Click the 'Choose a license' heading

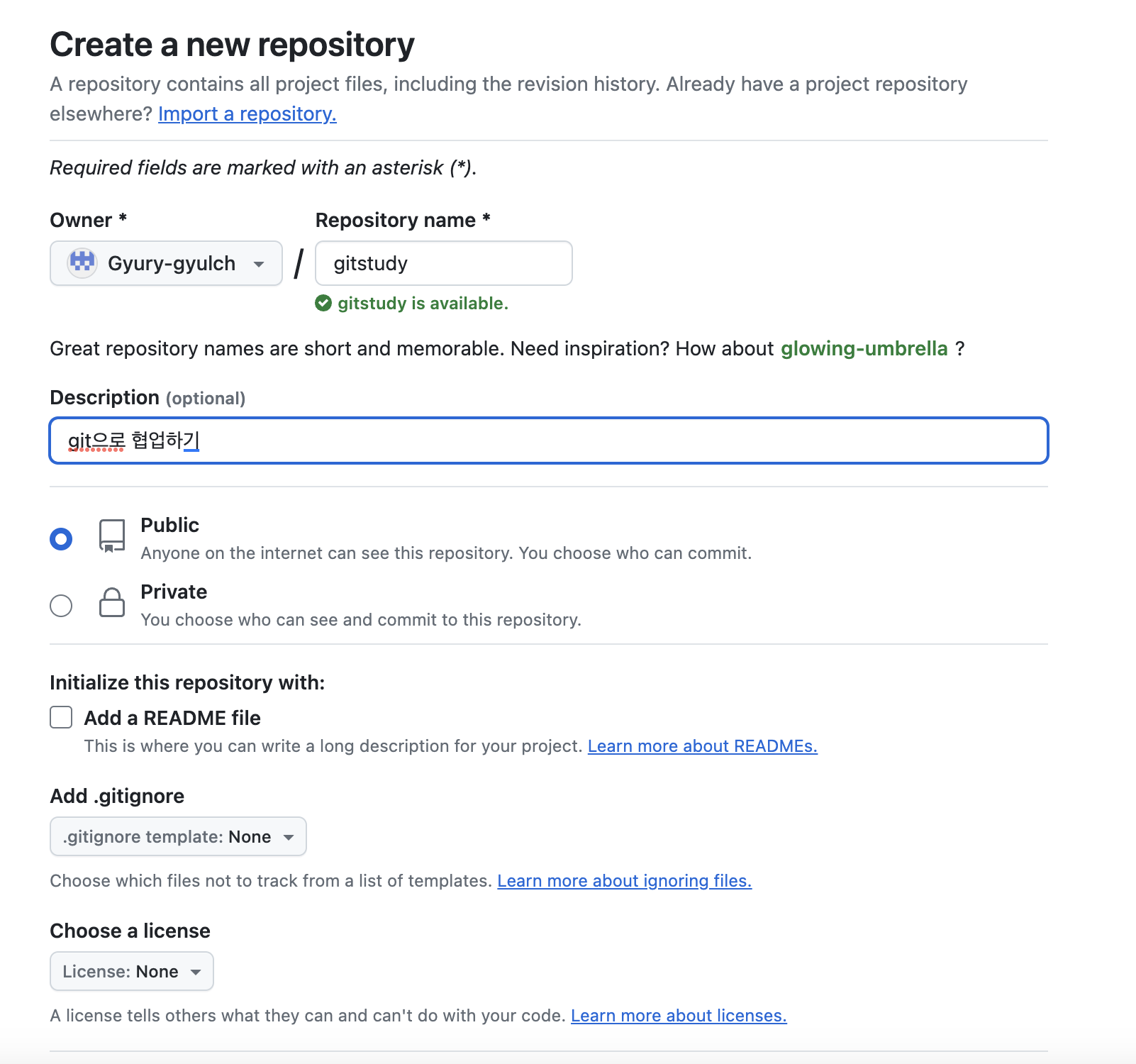pos(130,931)
